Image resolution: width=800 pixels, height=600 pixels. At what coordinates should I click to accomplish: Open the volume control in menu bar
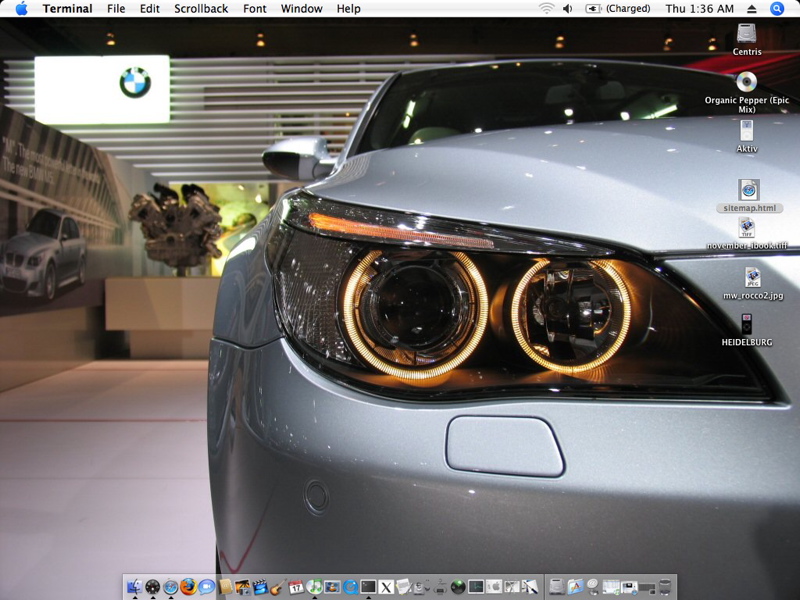click(x=567, y=9)
